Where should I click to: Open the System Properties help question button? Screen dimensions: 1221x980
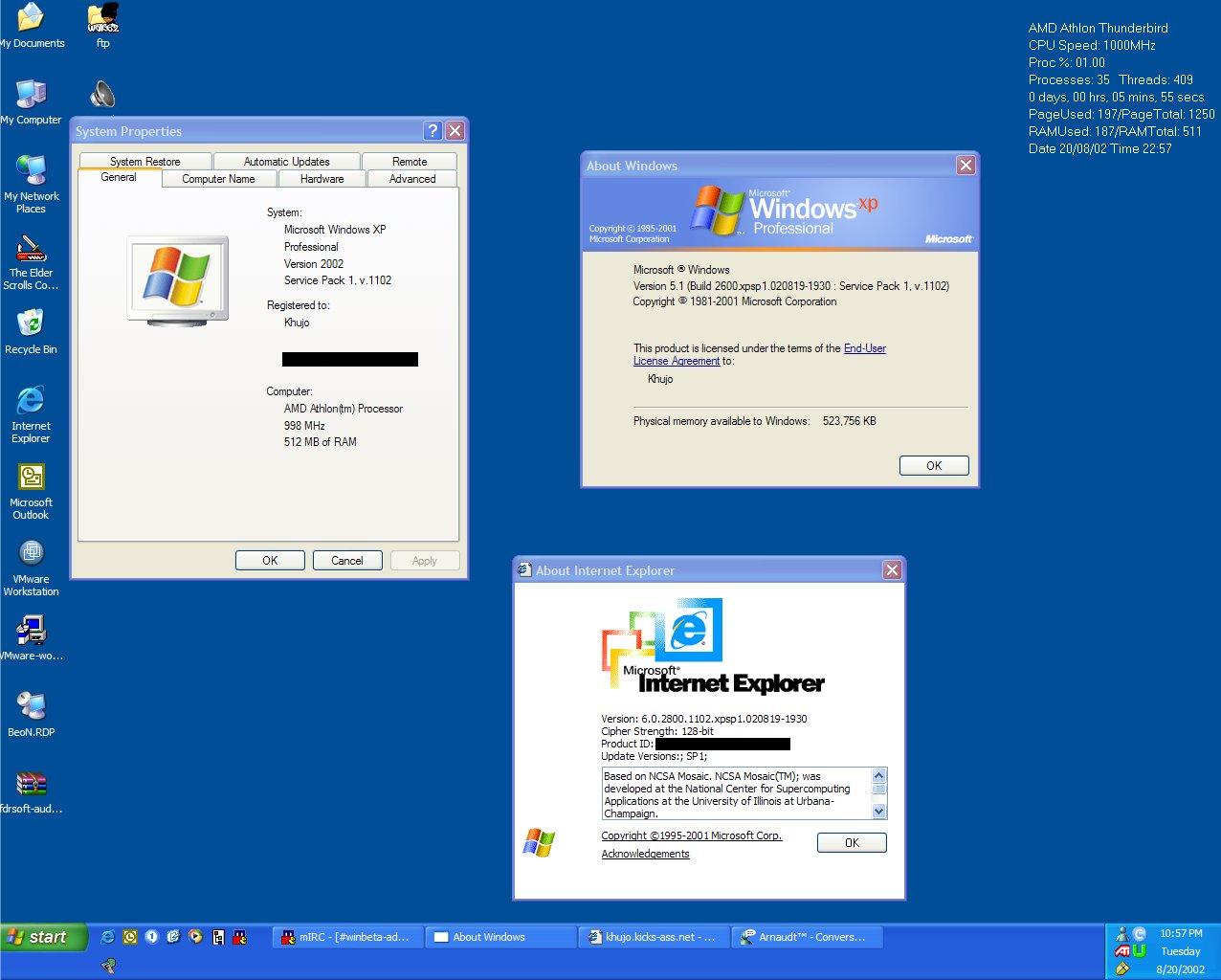pyautogui.click(x=433, y=131)
